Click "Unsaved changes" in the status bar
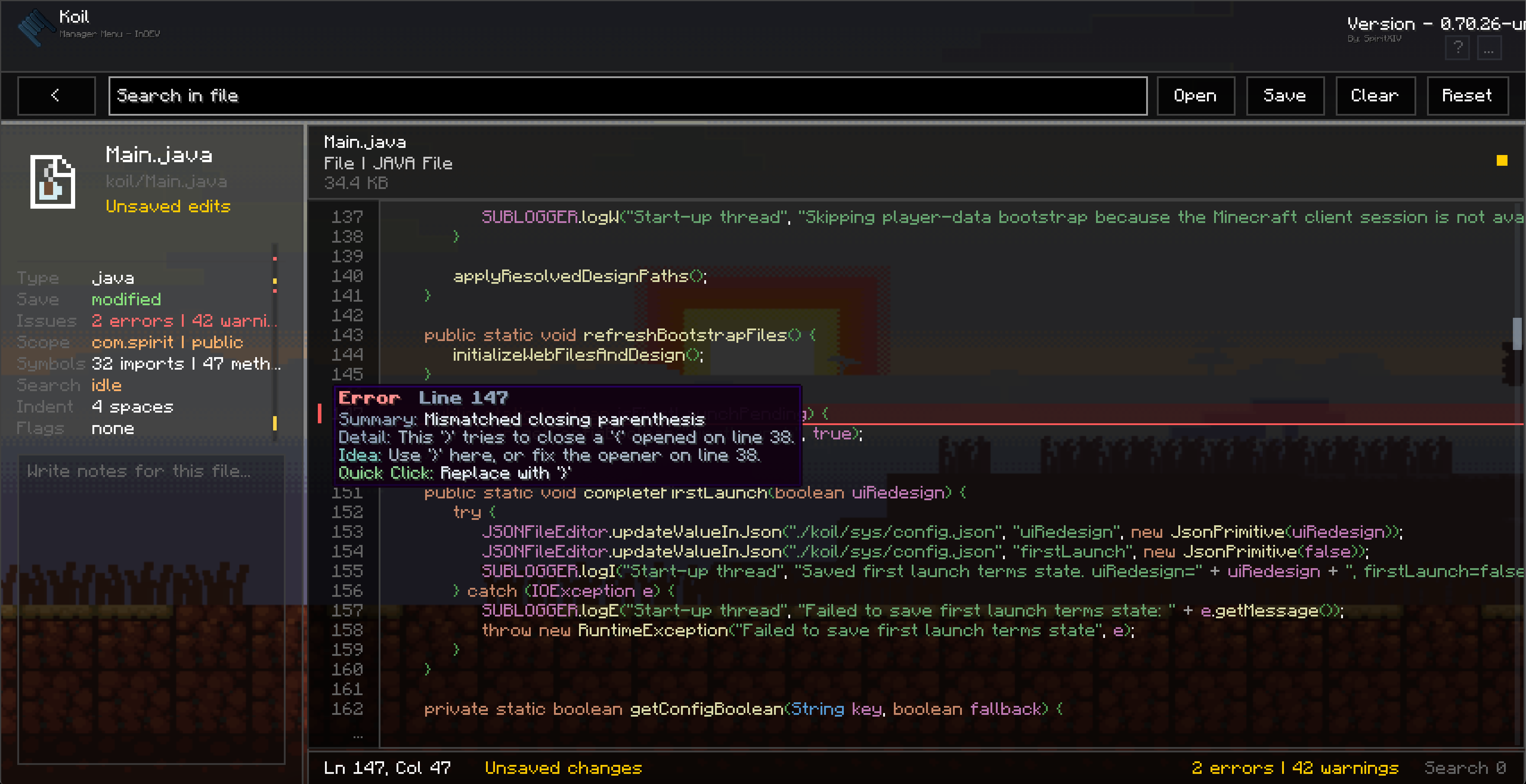The width and height of the screenshot is (1526, 784). (563, 768)
